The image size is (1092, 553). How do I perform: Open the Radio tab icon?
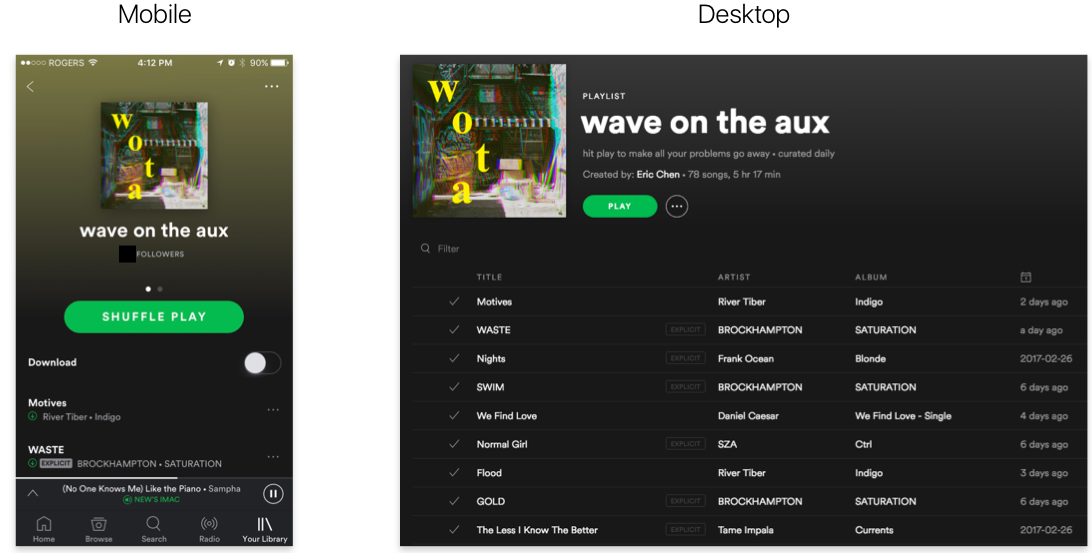209,524
